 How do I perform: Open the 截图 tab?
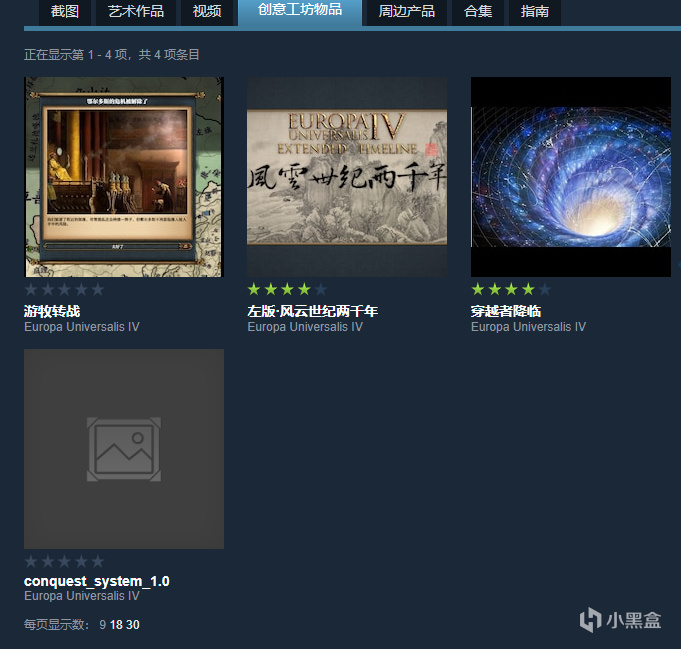(x=65, y=12)
